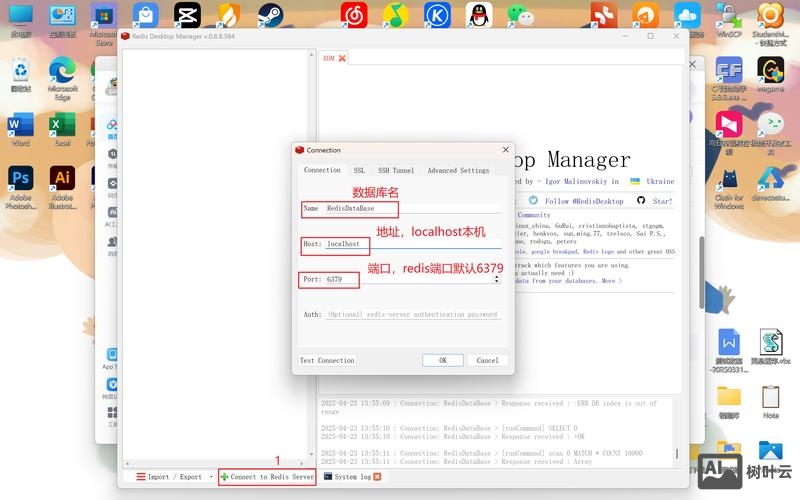800x500 pixels.
Task: Open the QQ Music desktop icon
Action: pos(395,15)
